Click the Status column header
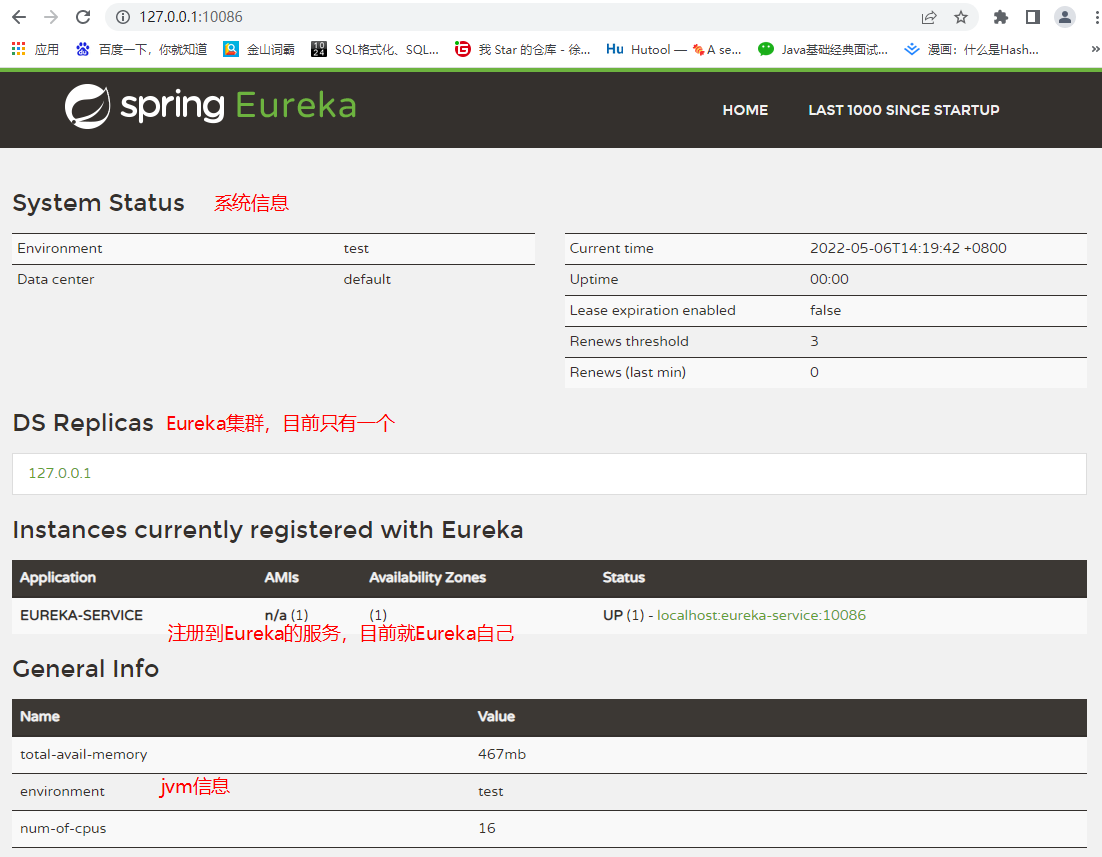 pyautogui.click(x=623, y=577)
